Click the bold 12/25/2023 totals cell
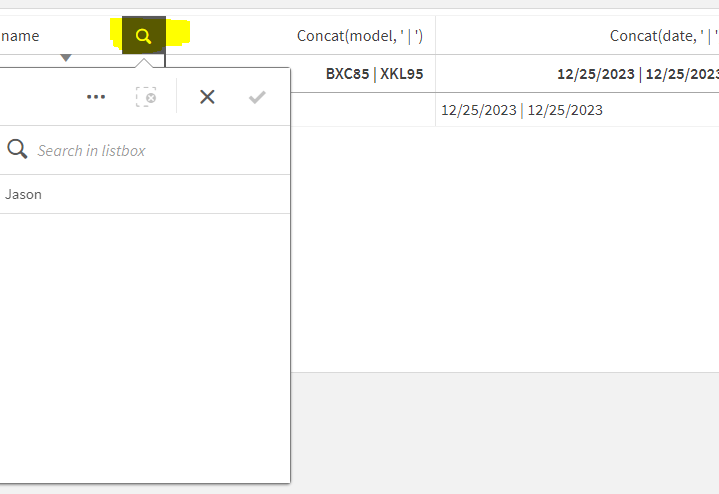Viewport: 719px width, 494px height. point(637,73)
